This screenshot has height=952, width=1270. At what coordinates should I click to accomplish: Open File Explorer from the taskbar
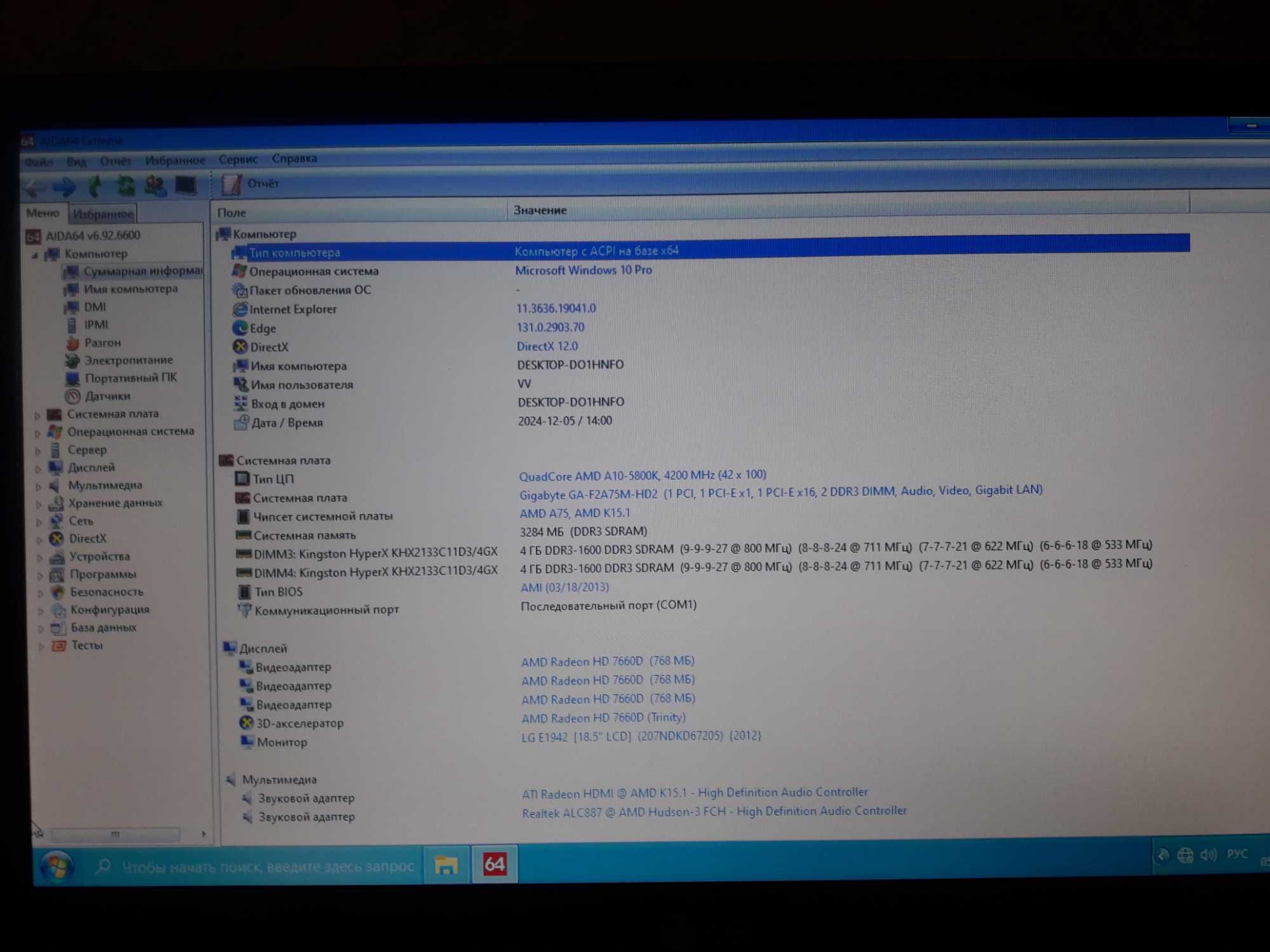tap(446, 864)
